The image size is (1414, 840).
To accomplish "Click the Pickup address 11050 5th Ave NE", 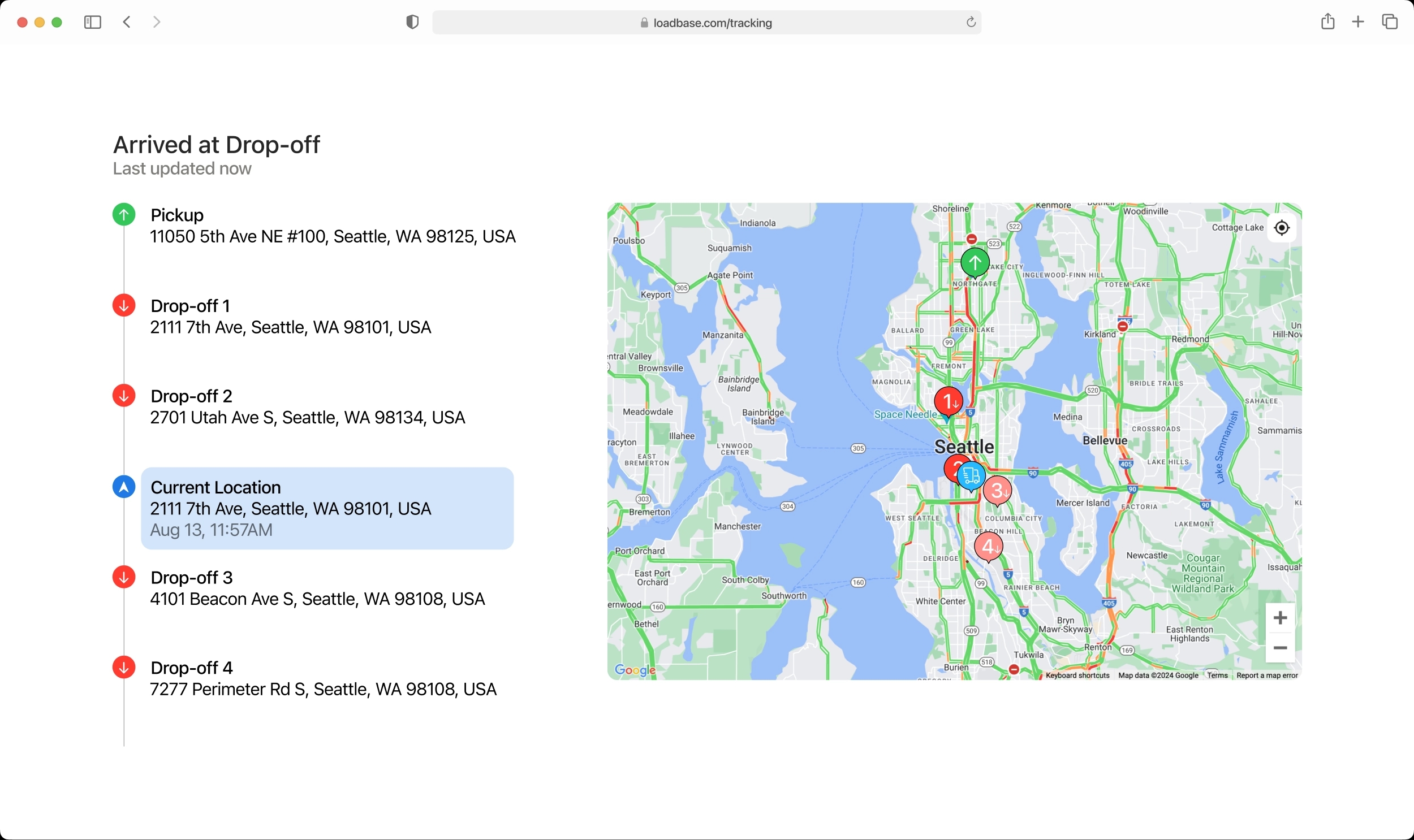I will (333, 237).
